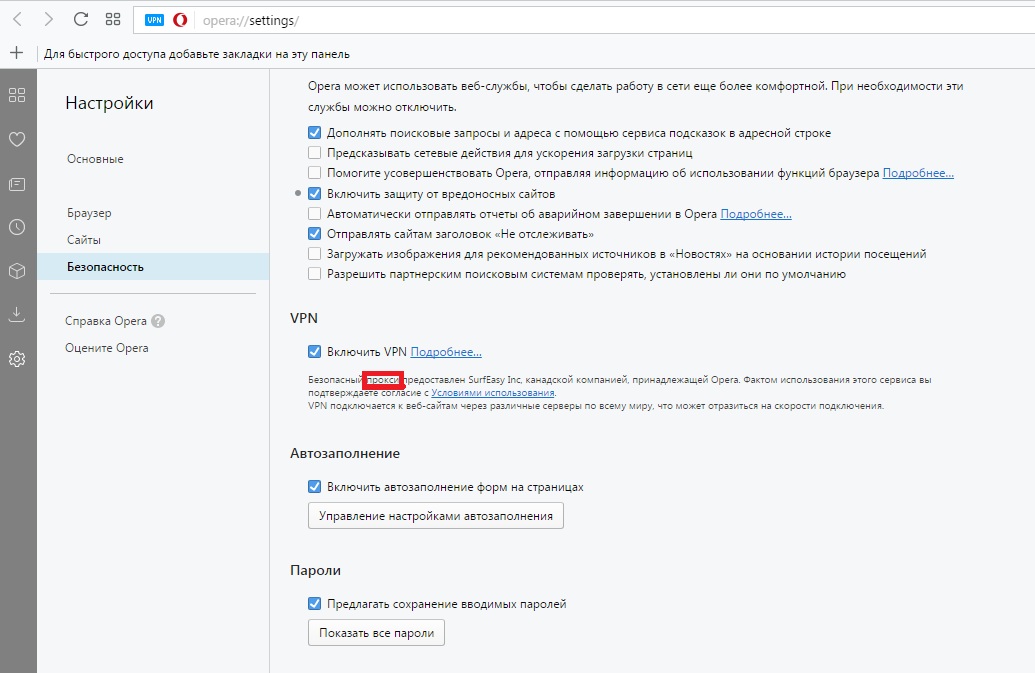Screen dimensions: 1035x673
Task: Click bookmarks bar hint Для быстрого доступа
Action: click(x=197, y=54)
